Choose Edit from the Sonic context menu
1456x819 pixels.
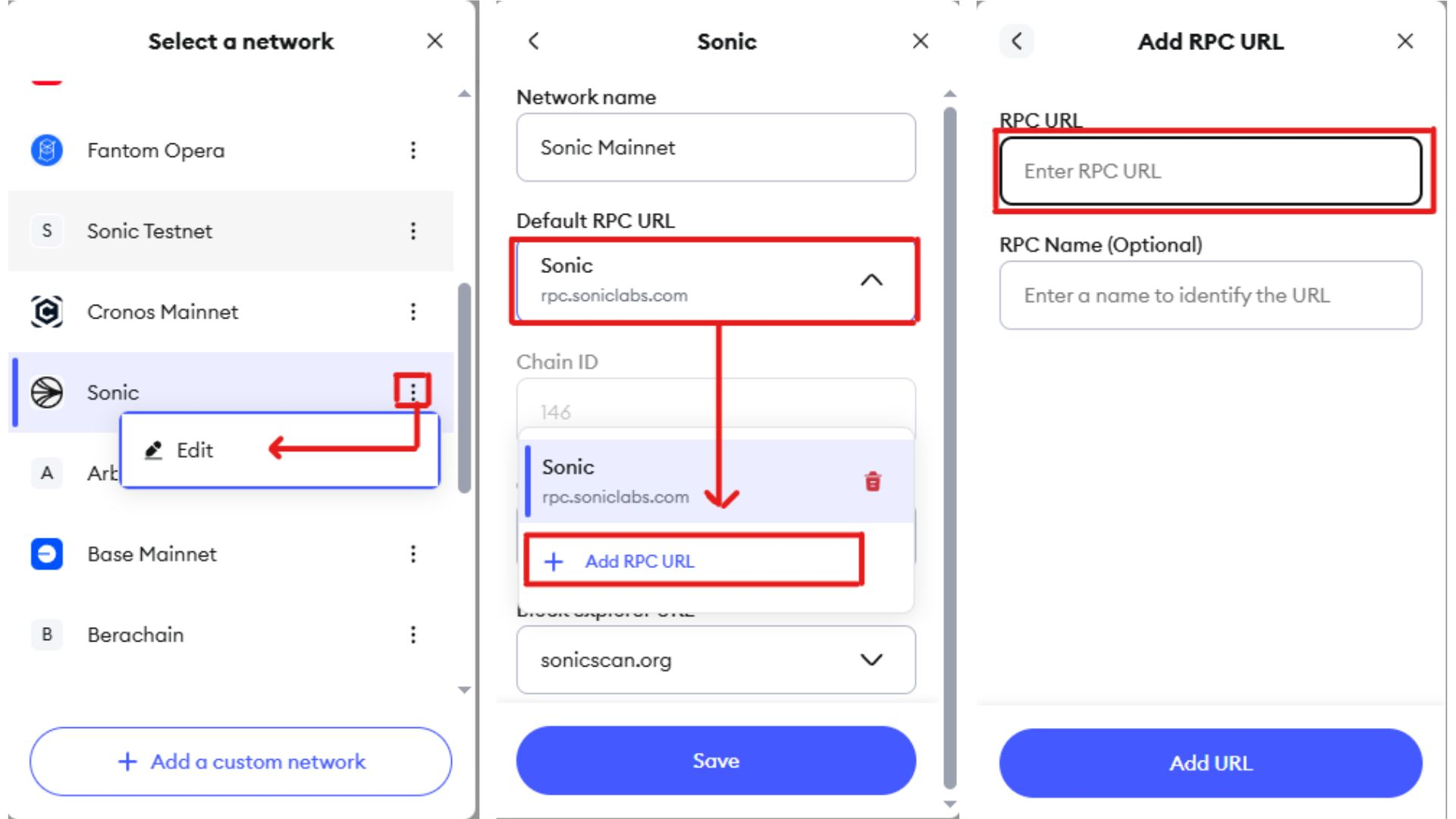pyautogui.click(x=195, y=450)
